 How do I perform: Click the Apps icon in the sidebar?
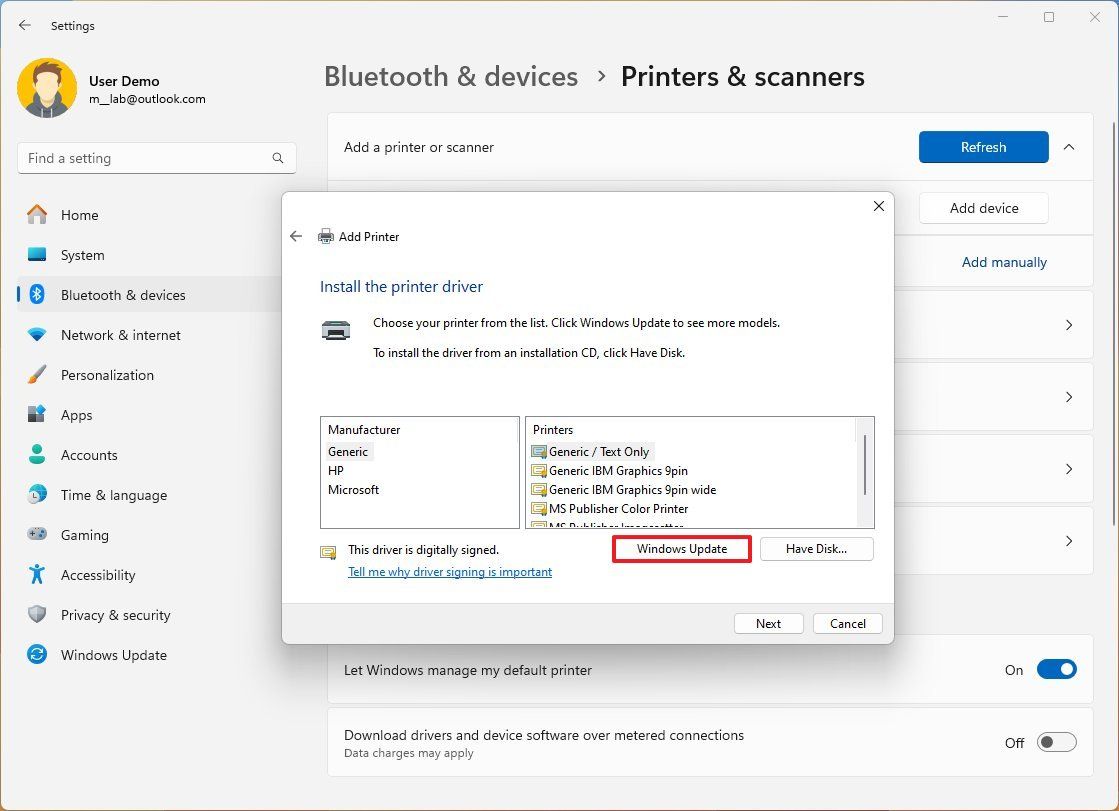(x=37, y=415)
